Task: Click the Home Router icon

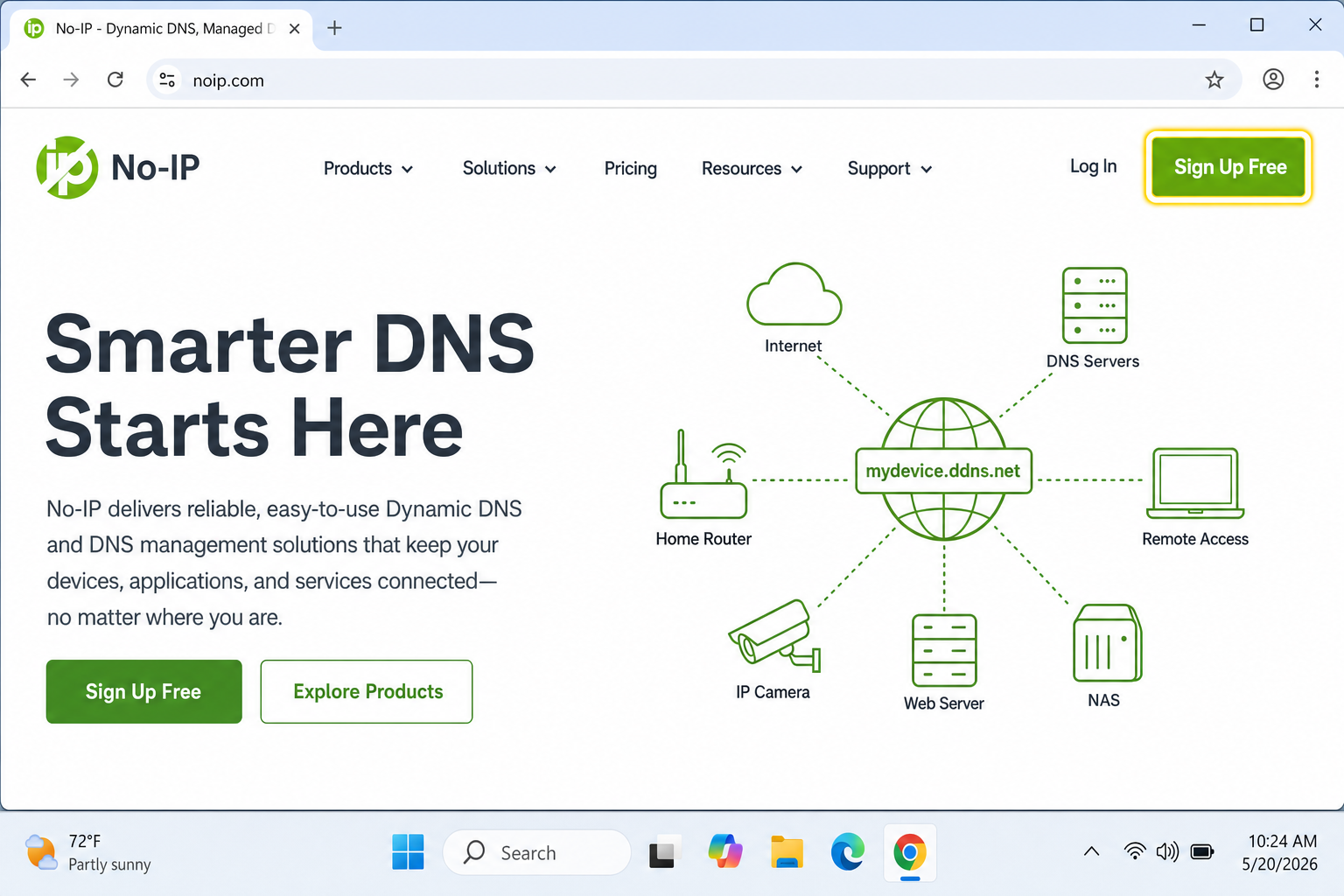Action: (704, 474)
